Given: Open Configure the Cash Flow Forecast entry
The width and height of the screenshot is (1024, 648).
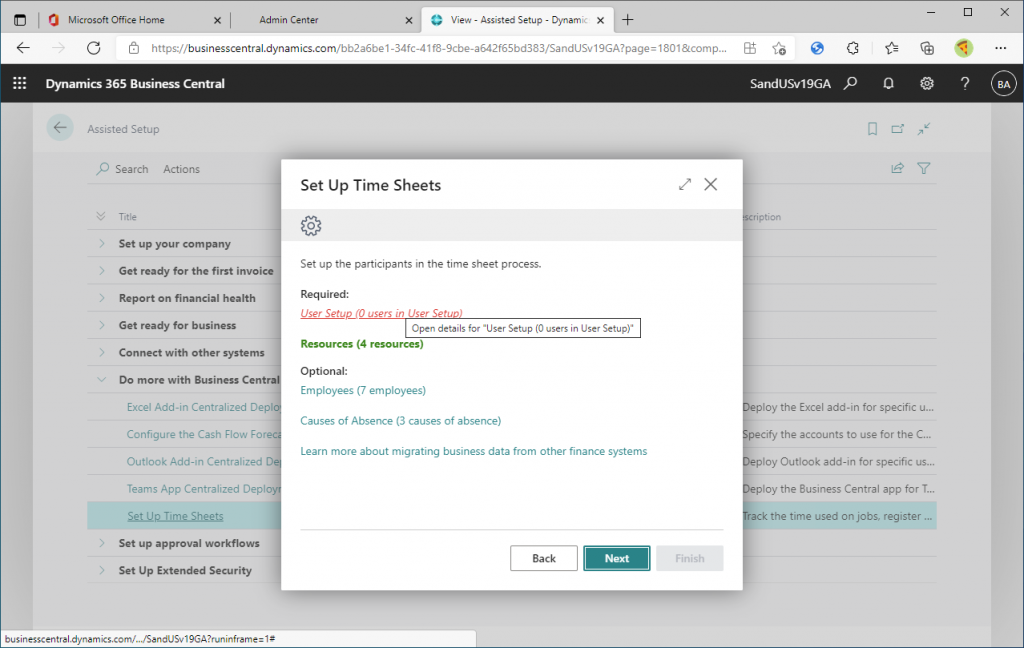Looking at the screenshot, I should pyautogui.click(x=204, y=434).
